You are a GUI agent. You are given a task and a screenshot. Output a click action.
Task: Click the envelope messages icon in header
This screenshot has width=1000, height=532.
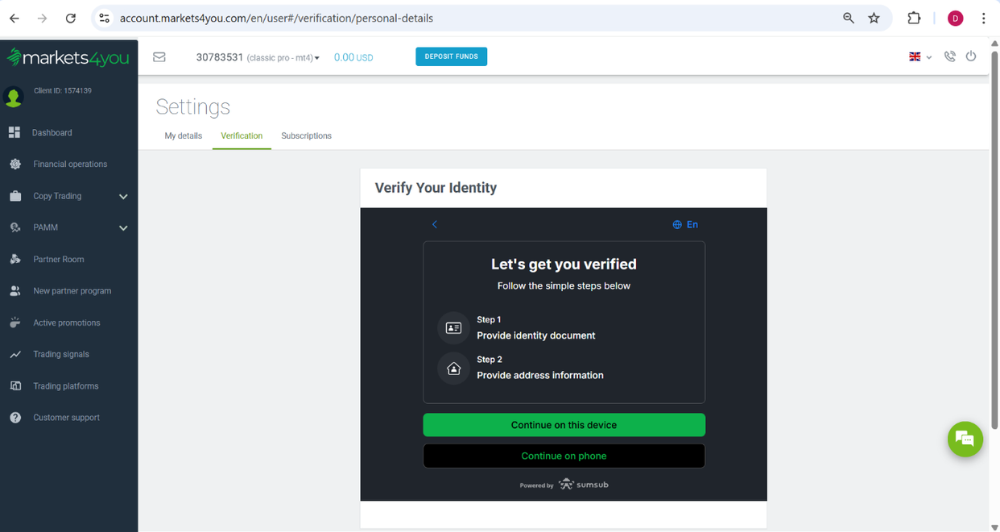click(x=159, y=57)
